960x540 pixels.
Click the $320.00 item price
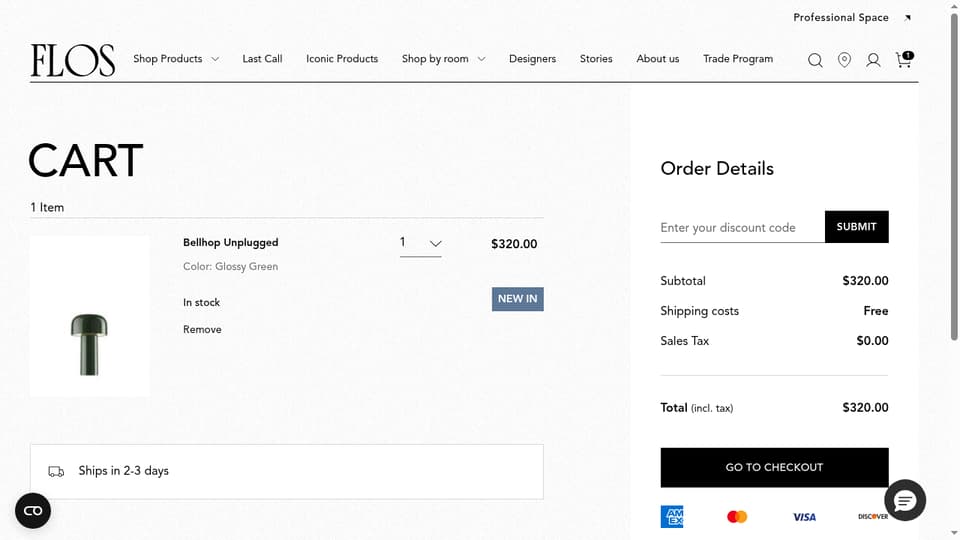click(x=514, y=244)
